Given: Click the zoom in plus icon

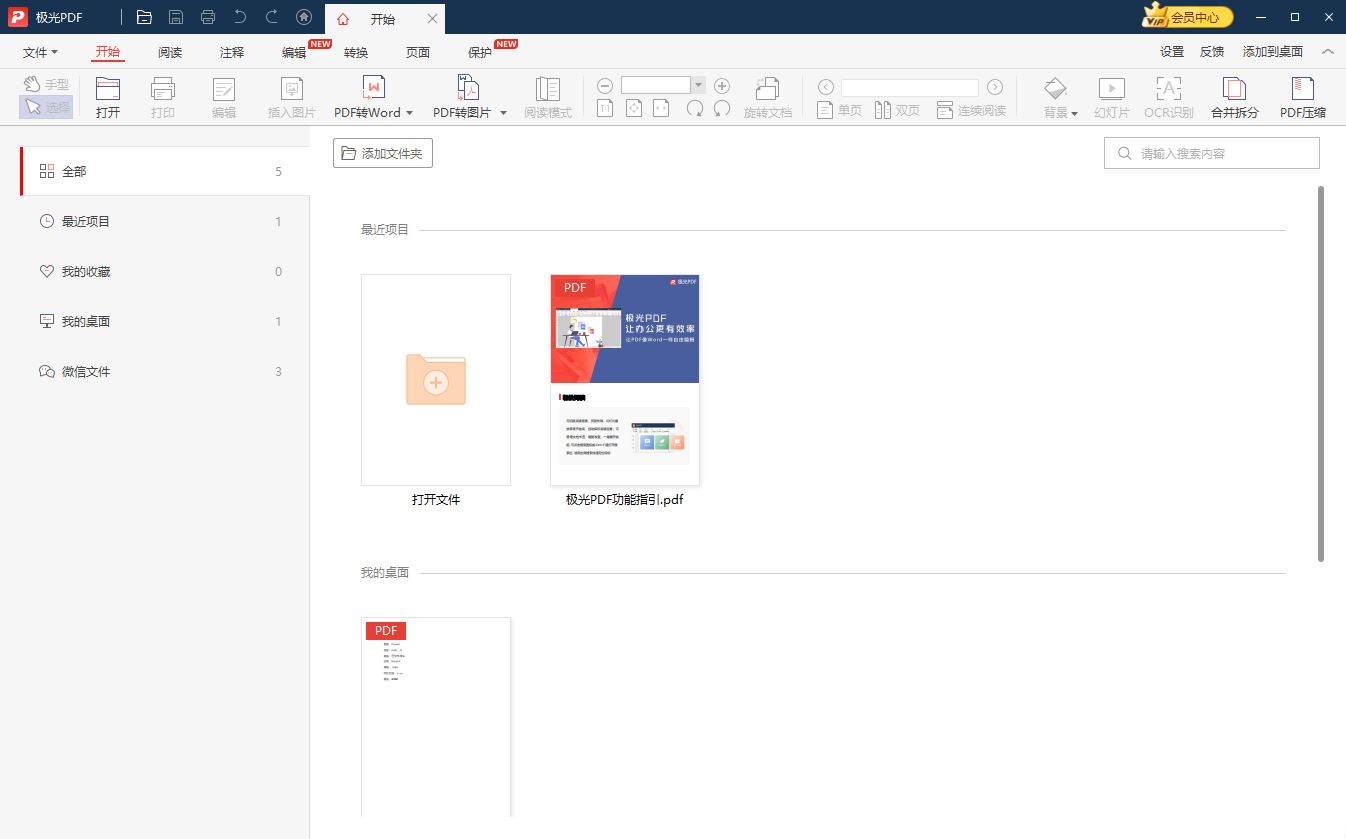Looking at the screenshot, I should pyautogui.click(x=722, y=86).
